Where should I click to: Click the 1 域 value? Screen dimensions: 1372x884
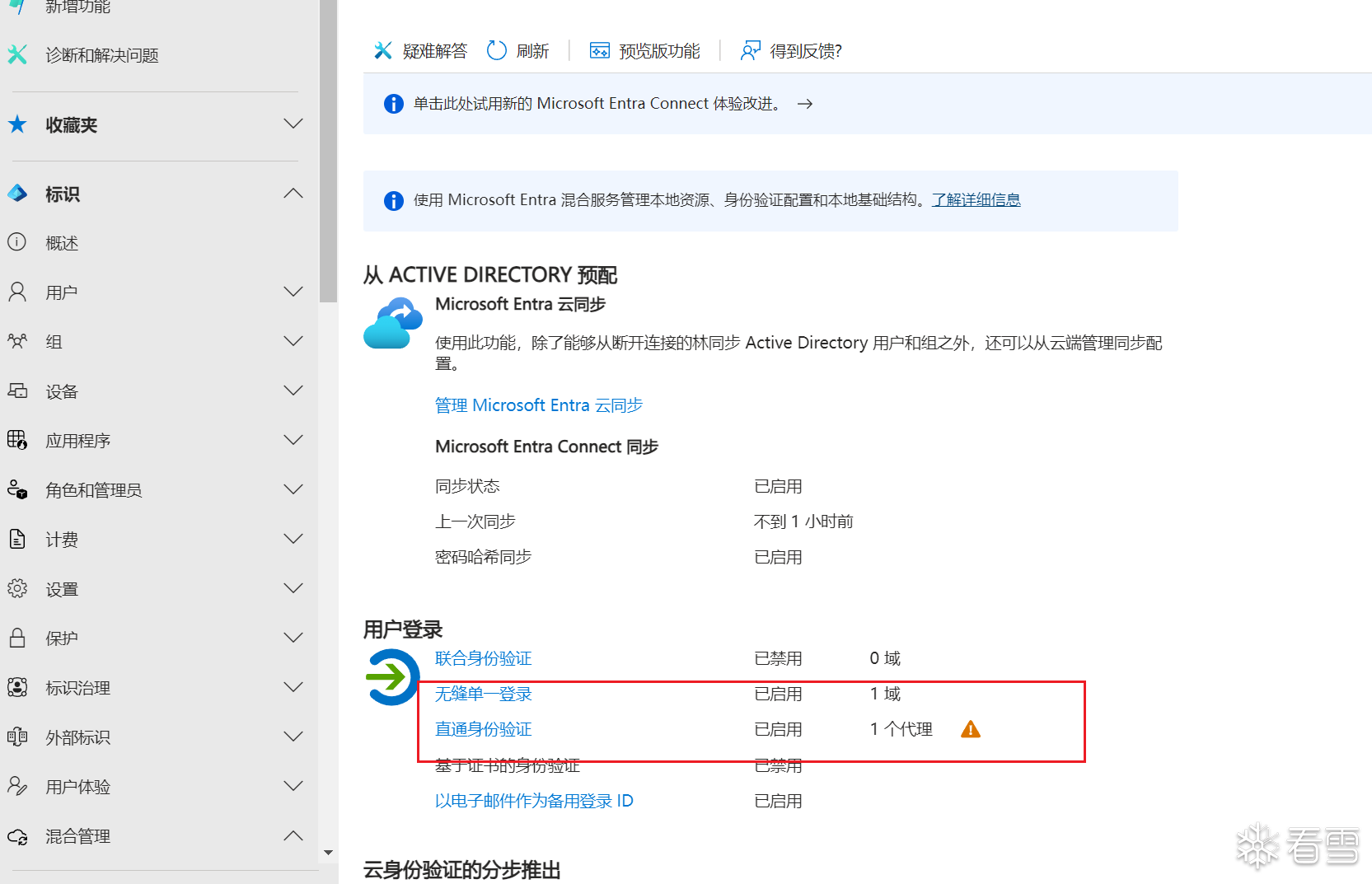coord(886,694)
